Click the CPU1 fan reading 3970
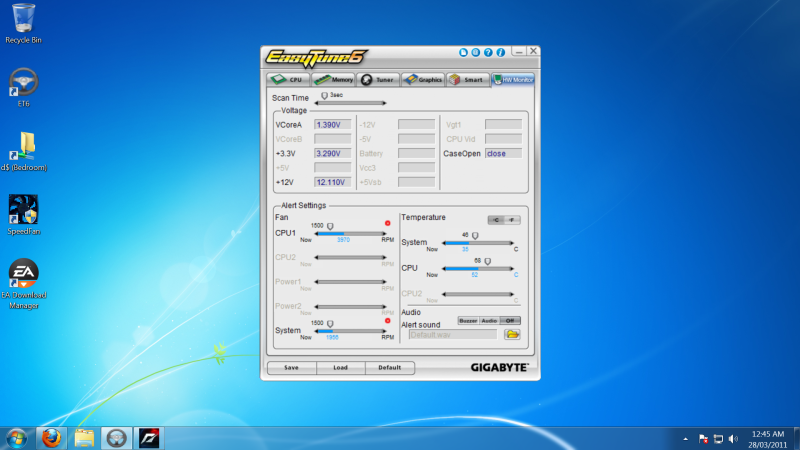 pyautogui.click(x=343, y=240)
